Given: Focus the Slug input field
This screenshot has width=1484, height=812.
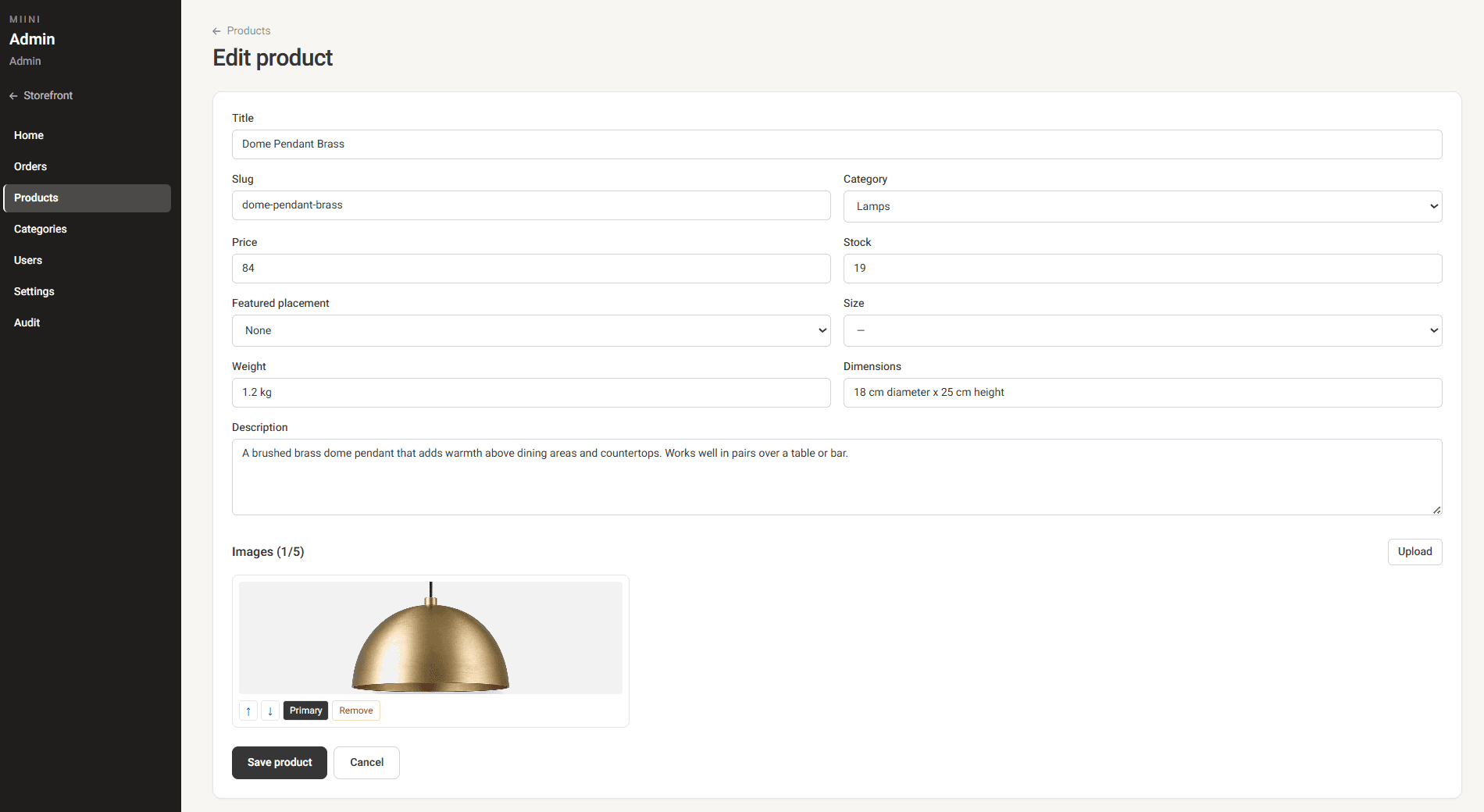Looking at the screenshot, I should 531,205.
